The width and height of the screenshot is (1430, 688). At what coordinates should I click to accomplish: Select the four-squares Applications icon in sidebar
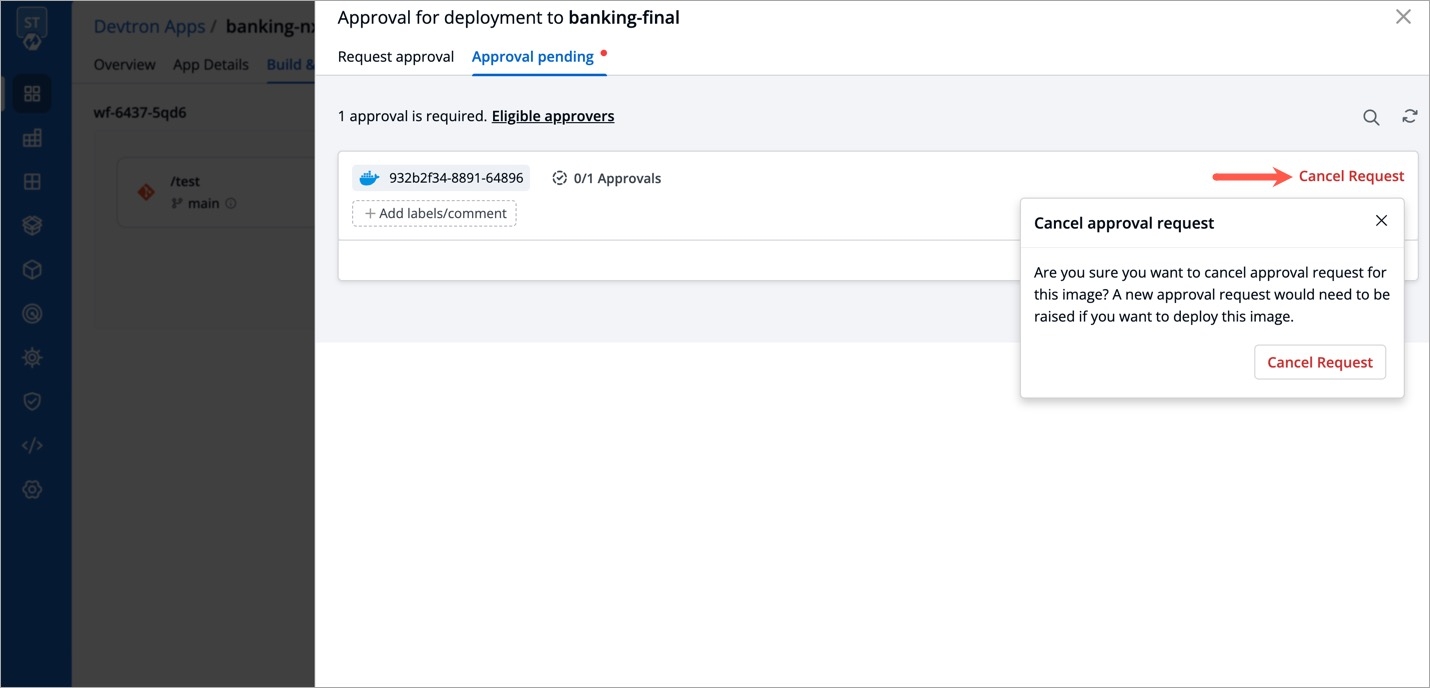point(32,94)
